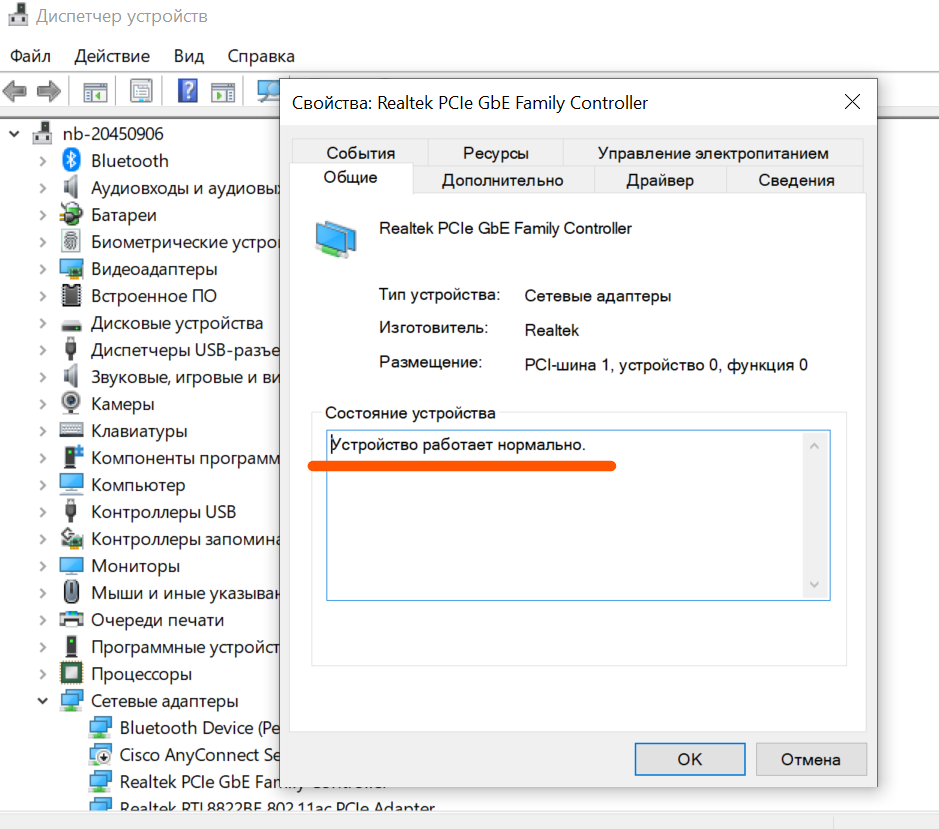Click the Компьютер monitor icon
Screen dimensions: 939x829
click(x=71, y=484)
